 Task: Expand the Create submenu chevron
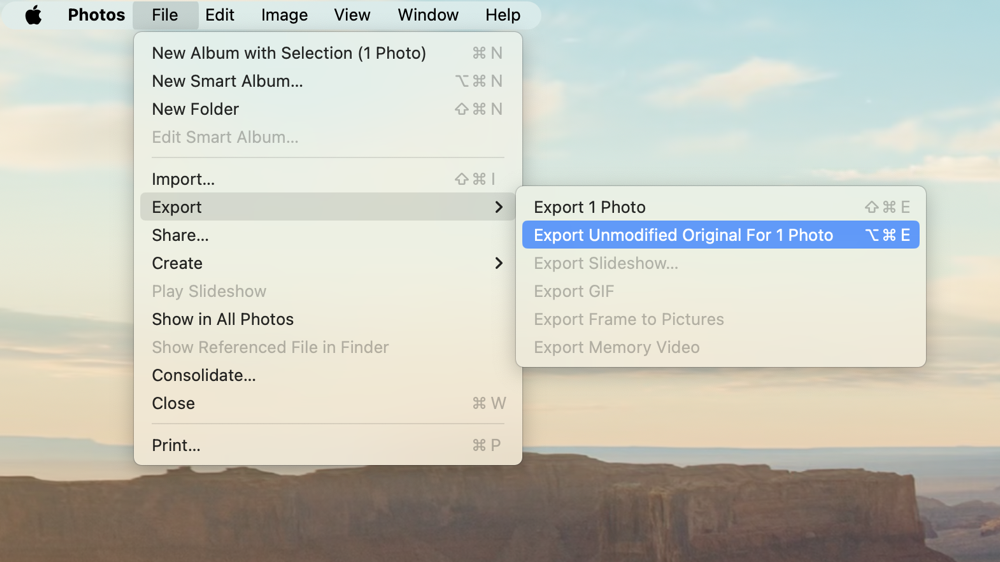pyautogui.click(x=498, y=263)
